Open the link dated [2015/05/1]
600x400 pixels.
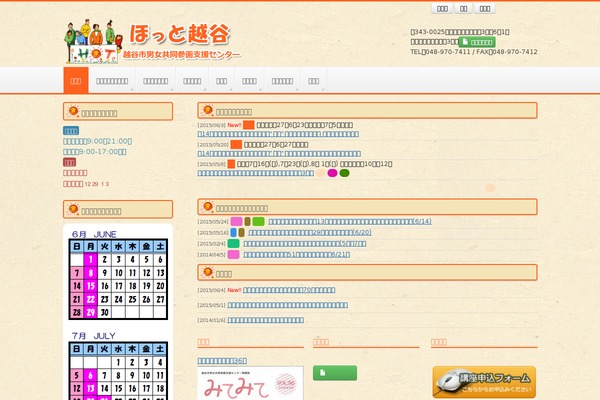point(288,305)
